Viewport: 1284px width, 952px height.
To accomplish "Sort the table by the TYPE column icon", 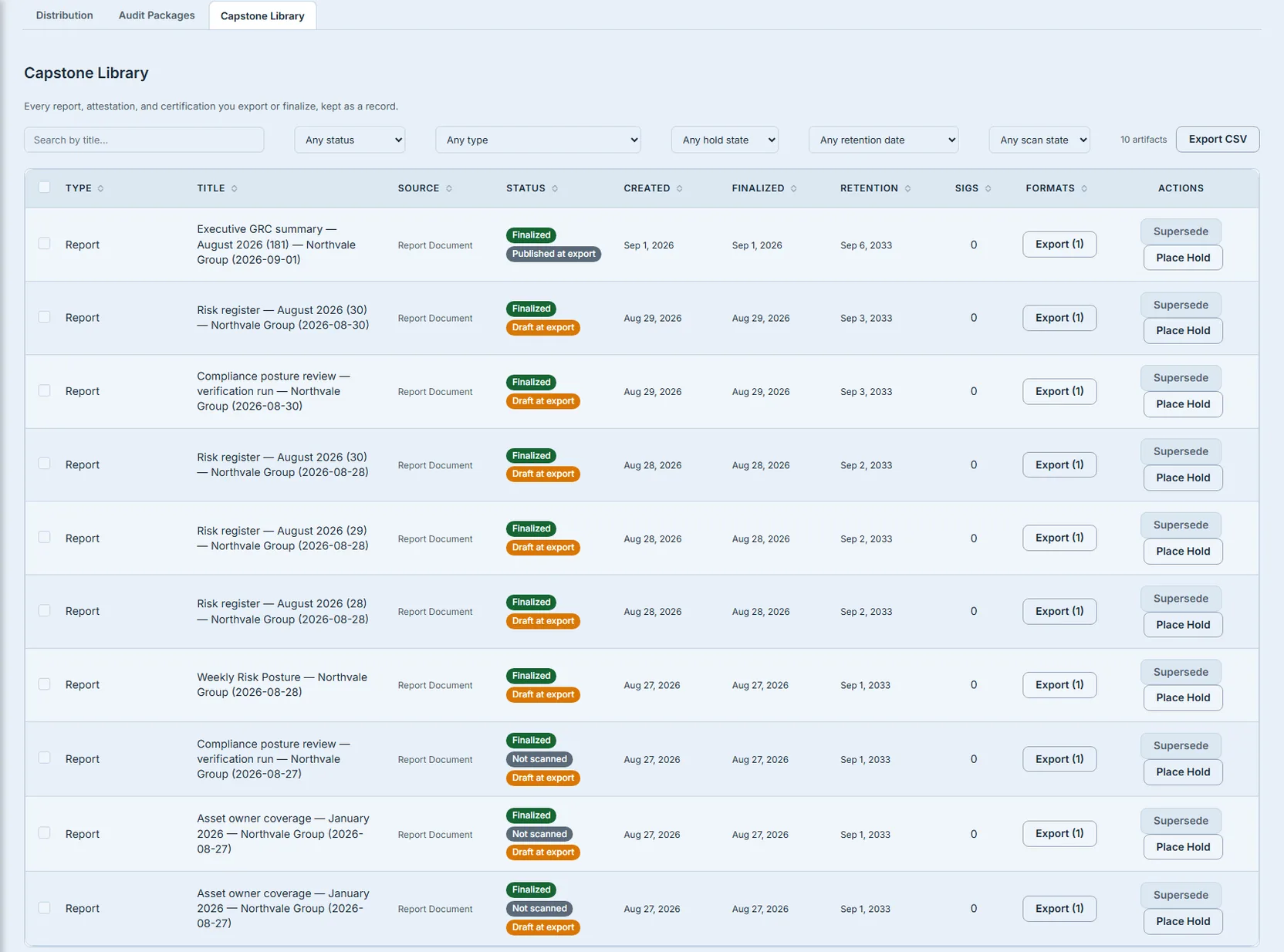I will (x=100, y=188).
